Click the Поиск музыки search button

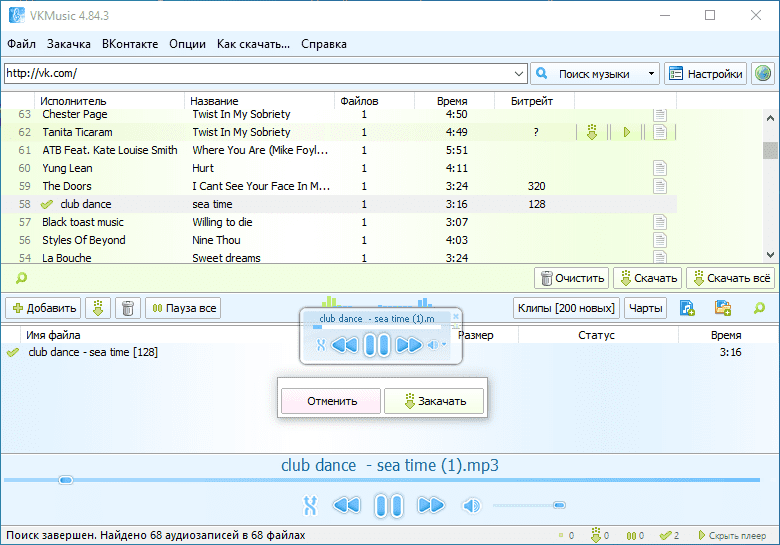click(x=587, y=74)
